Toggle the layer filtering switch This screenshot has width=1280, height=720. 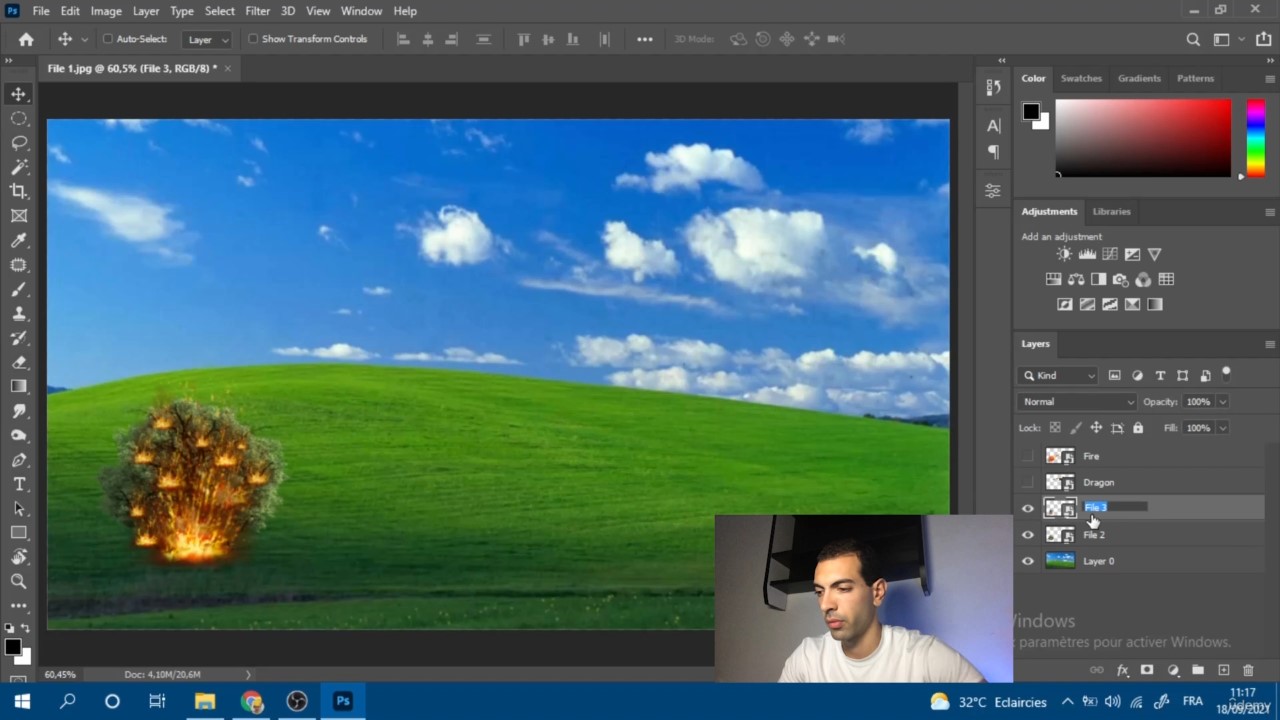[1226, 373]
